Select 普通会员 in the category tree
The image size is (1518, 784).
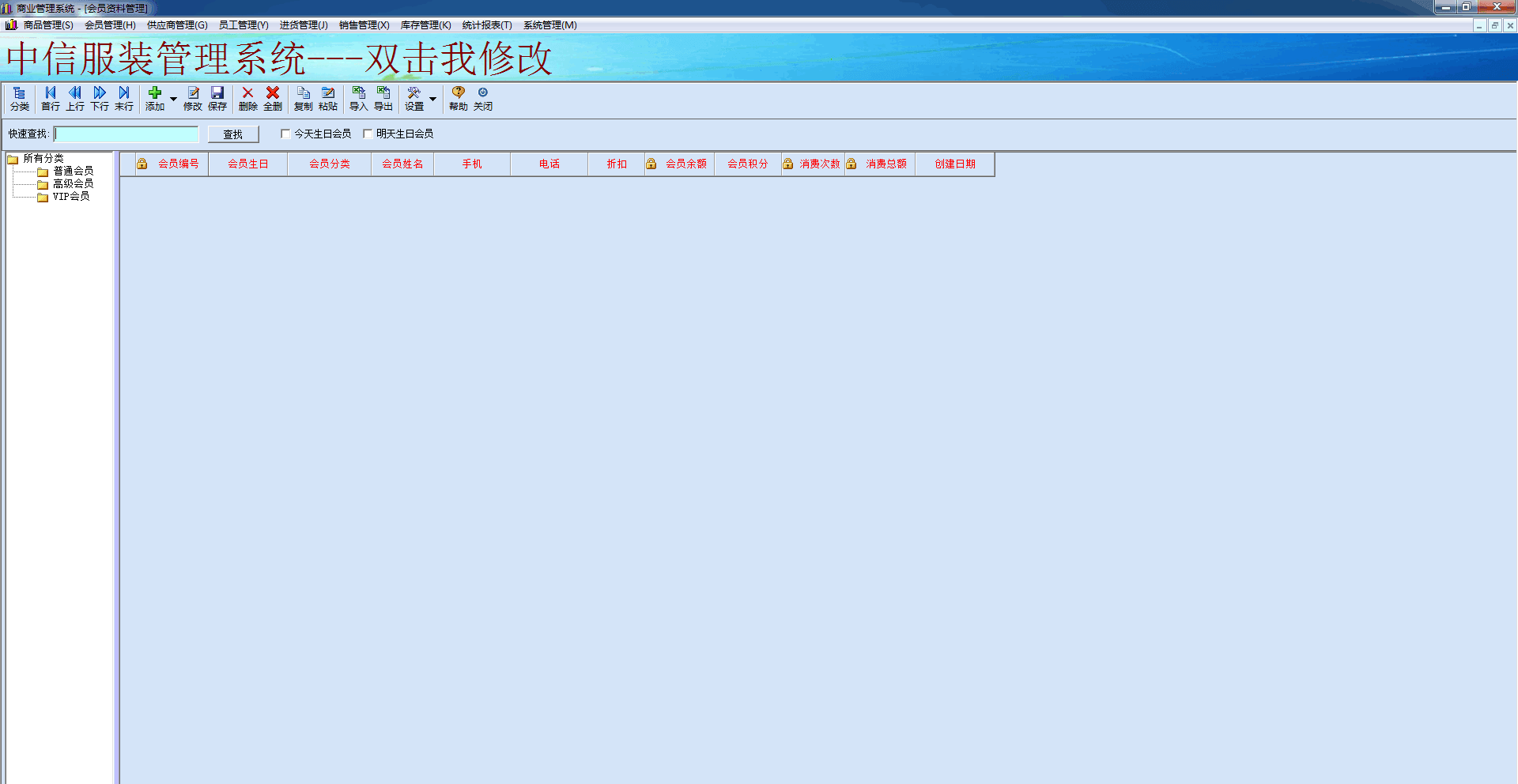pyautogui.click(x=74, y=171)
